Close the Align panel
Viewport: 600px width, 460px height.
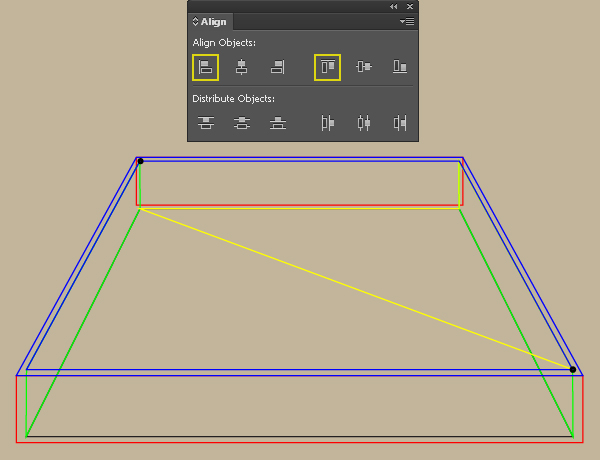pyautogui.click(x=410, y=7)
